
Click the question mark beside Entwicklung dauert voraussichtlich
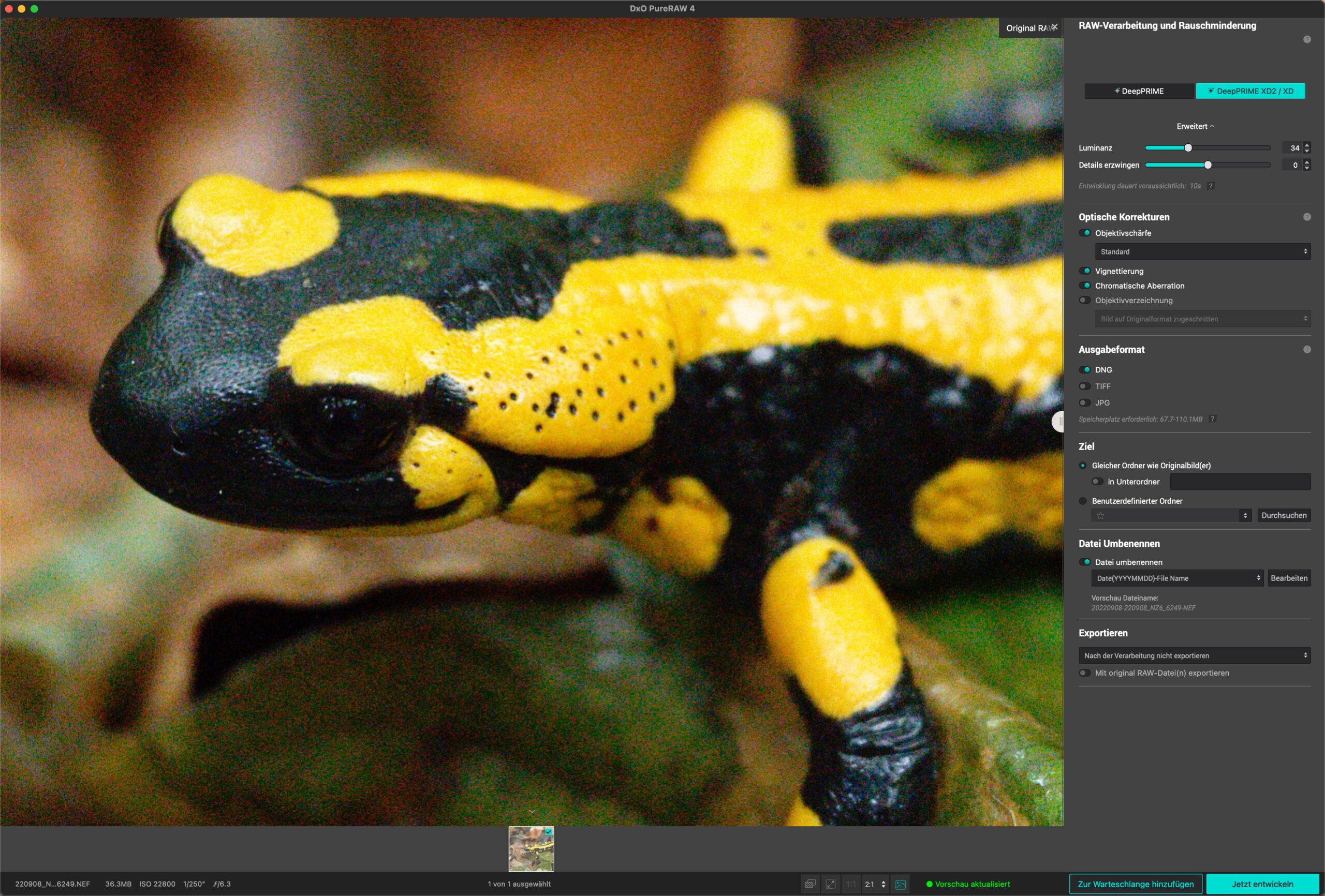click(1211, 186)
